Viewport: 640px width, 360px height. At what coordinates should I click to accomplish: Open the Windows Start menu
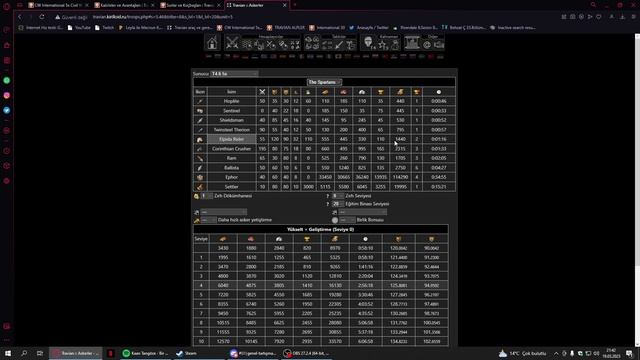tap(8, 353)
